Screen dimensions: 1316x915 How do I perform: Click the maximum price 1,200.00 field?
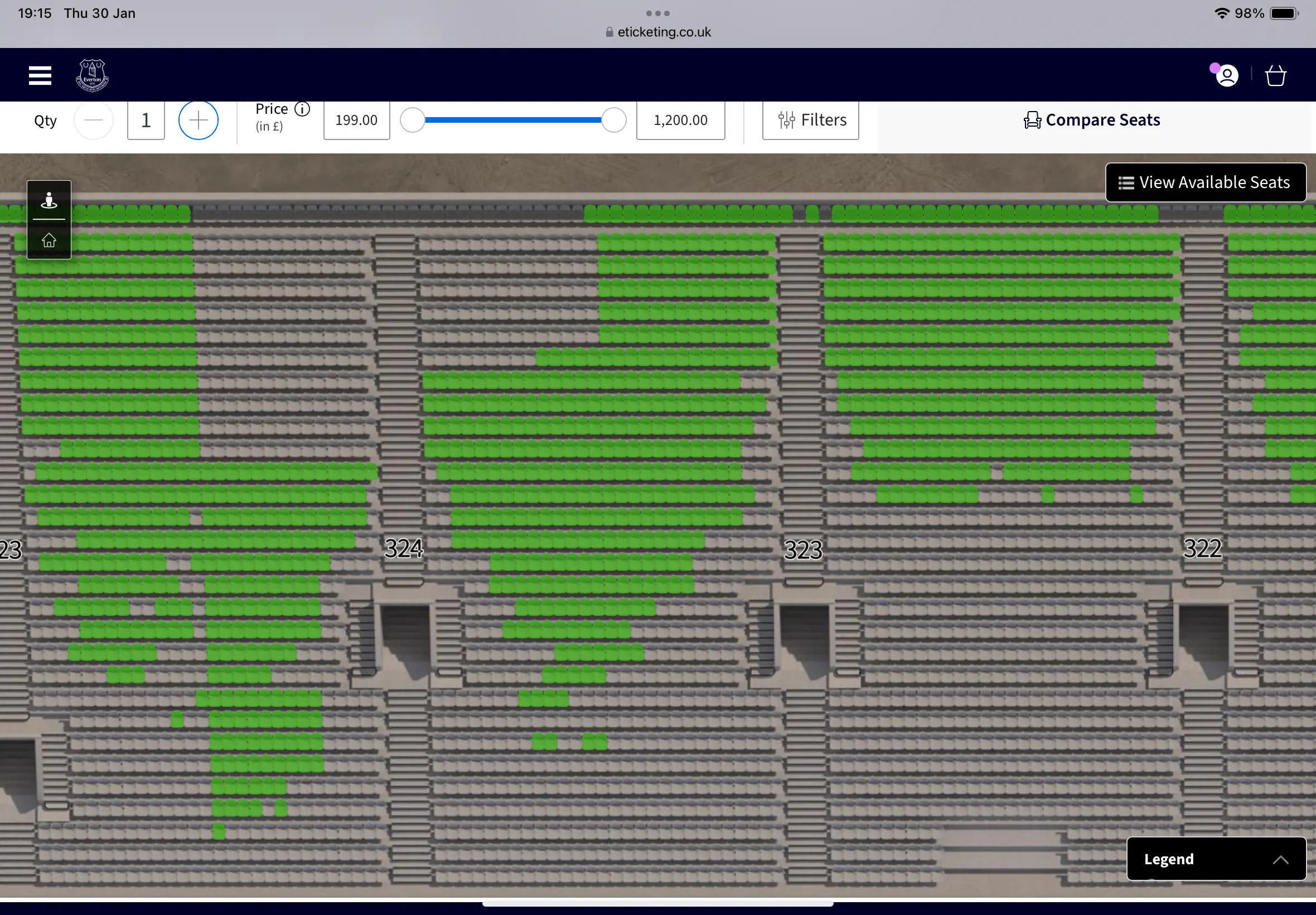click(681, 121)
